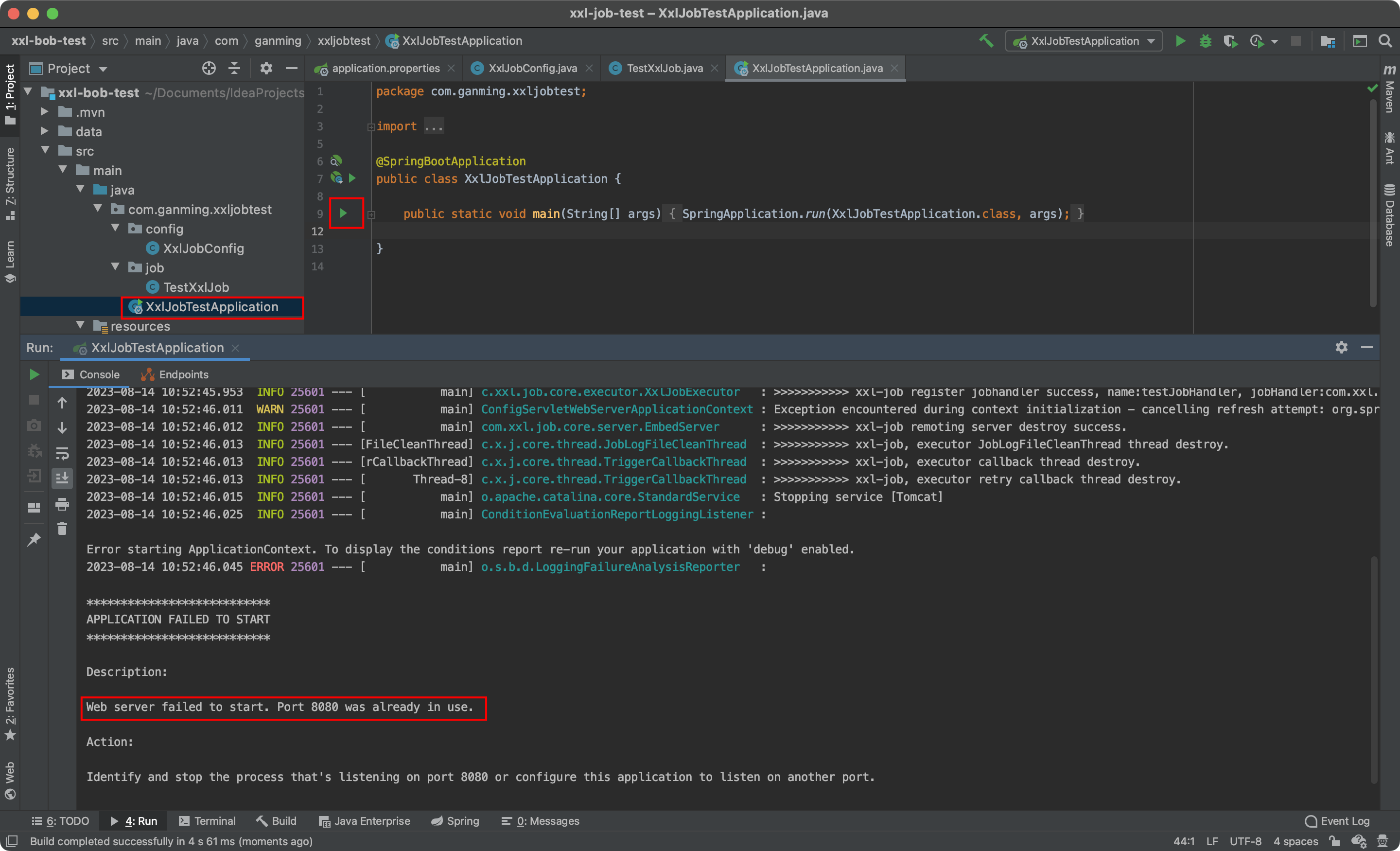
Task: Start debugging with the bug icon
Action: pos(1205,41)
